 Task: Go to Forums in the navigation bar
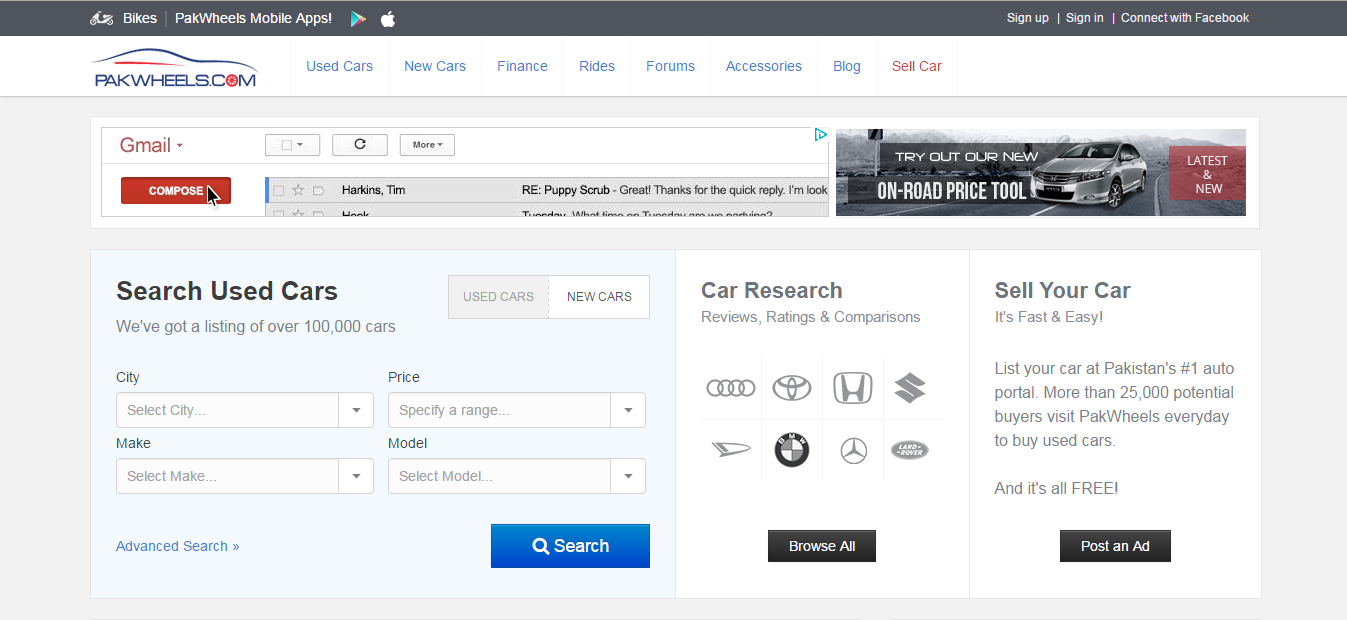670,66
